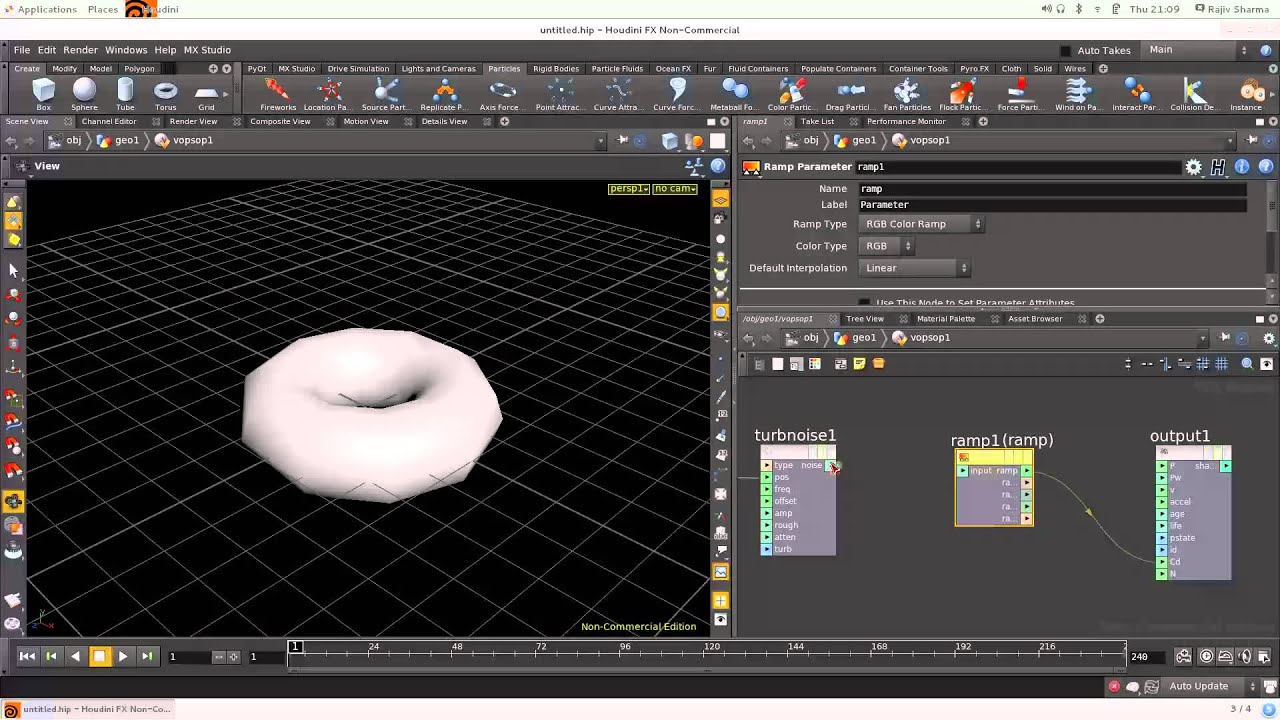Stop timeline playback
Screen dimensions: 1280x720
(x=99, y=656)
